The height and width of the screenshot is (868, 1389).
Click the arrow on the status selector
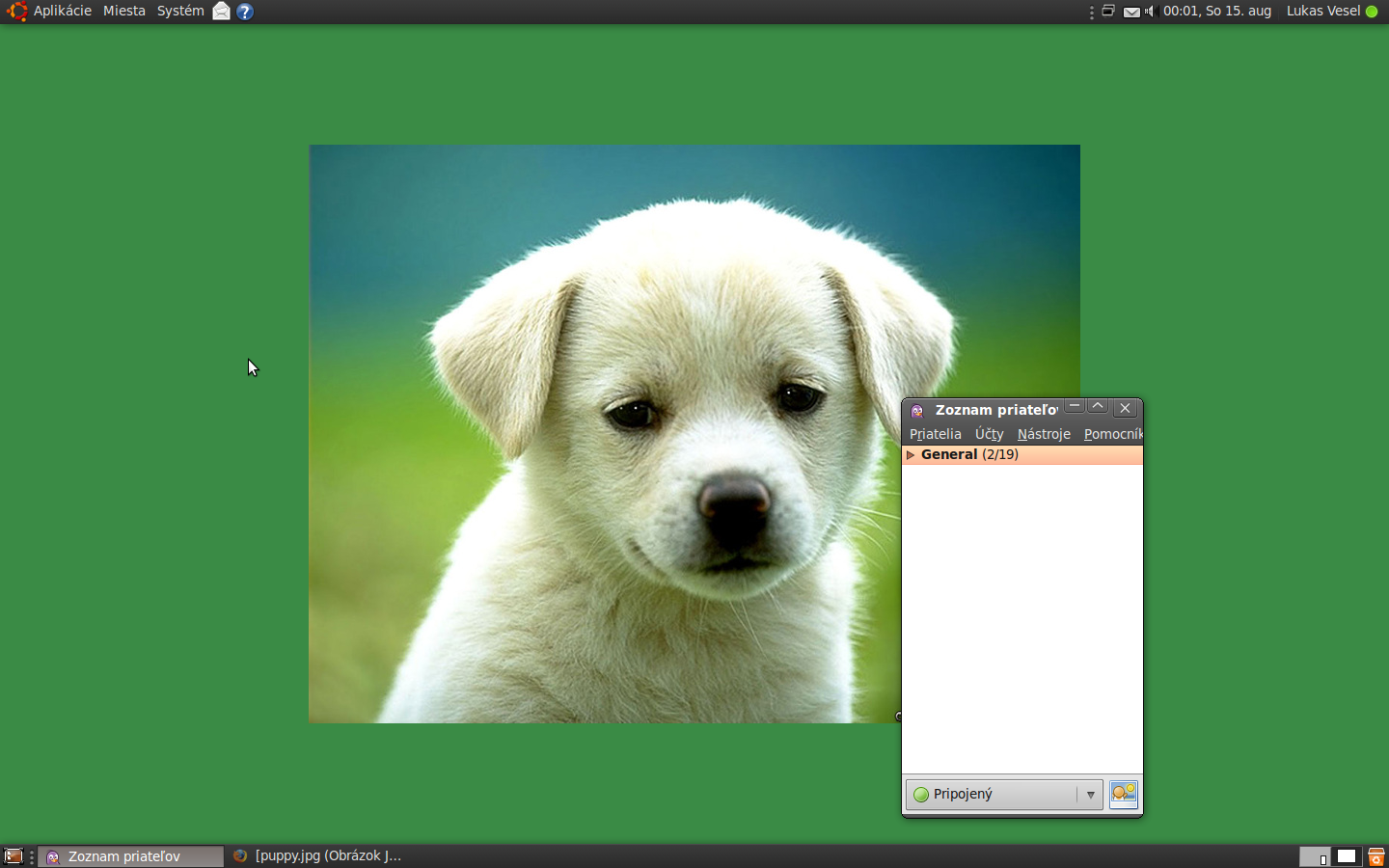click(1091, 795)
